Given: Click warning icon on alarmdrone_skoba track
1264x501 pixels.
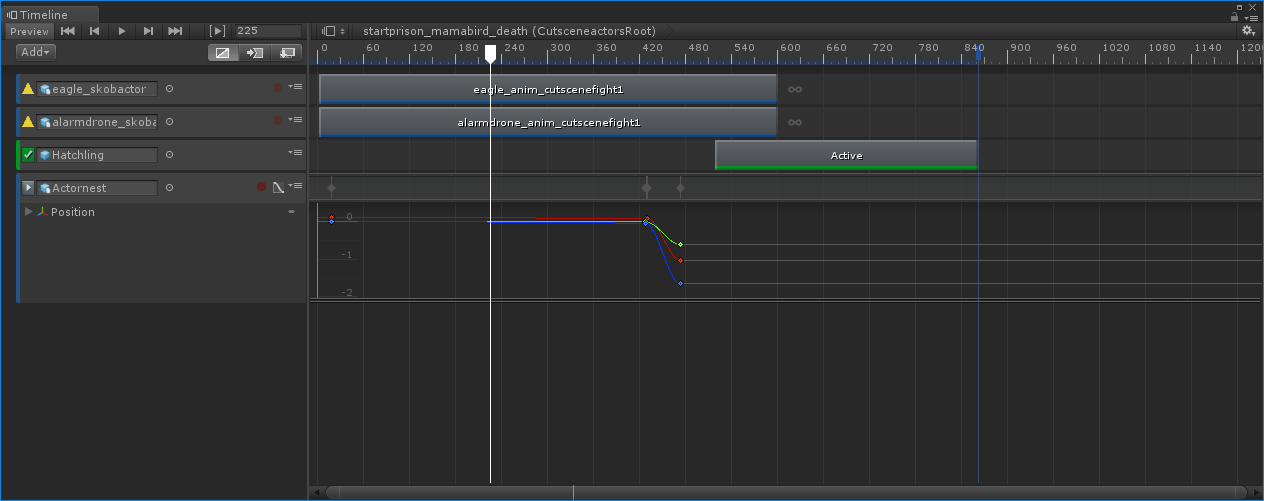Looking at the screenshot, I should point(28,122).
